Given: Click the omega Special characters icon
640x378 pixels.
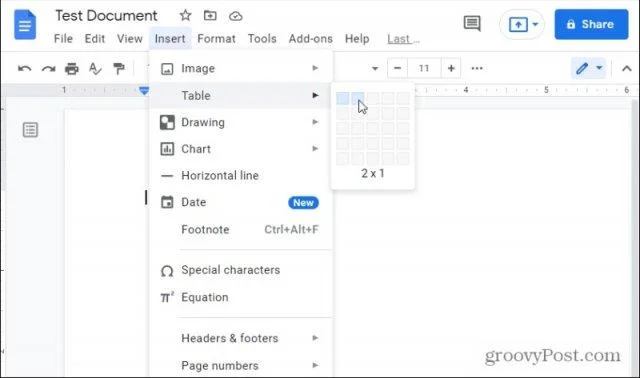Looking at the screenshot, I should (167, 271).
